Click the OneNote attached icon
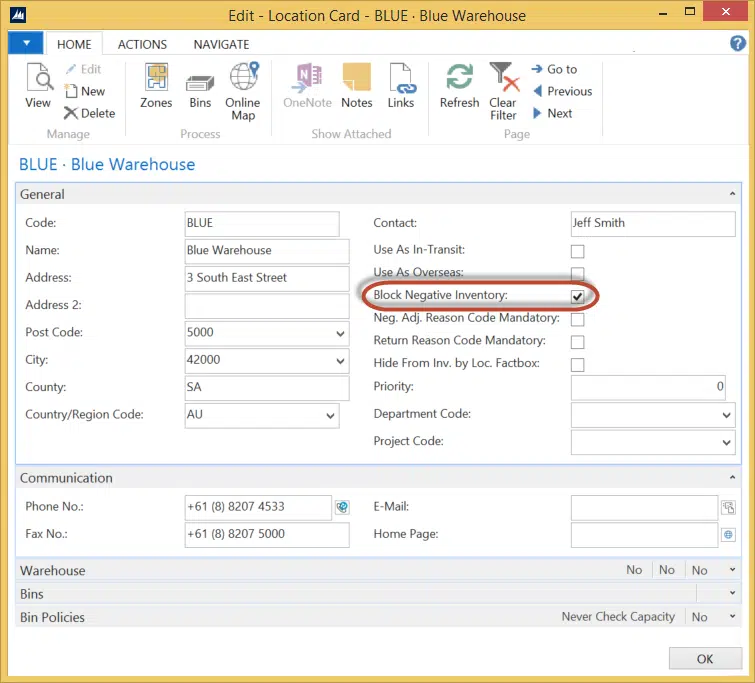 click(307, 86)
